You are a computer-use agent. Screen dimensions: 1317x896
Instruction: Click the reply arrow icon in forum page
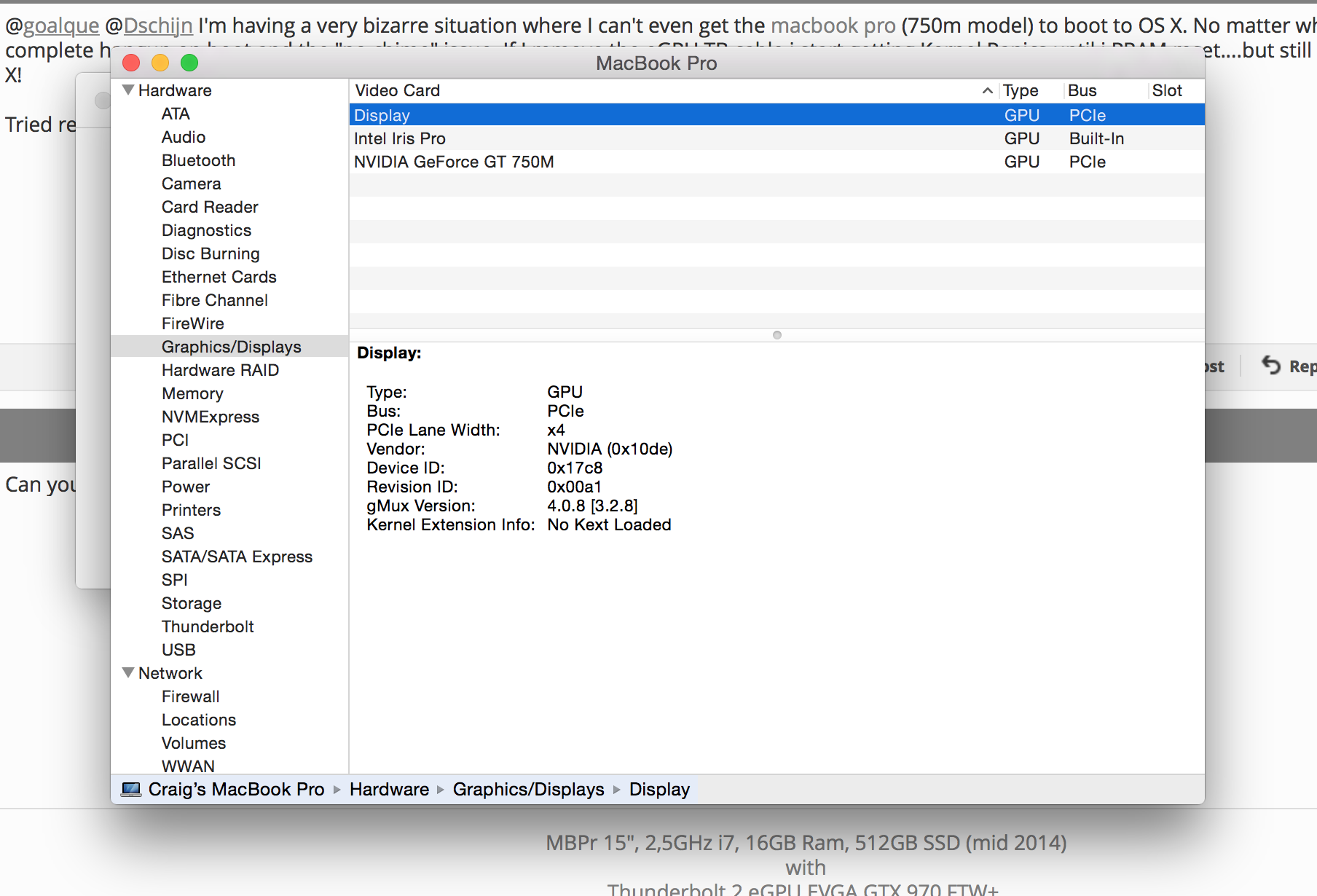1271,365
